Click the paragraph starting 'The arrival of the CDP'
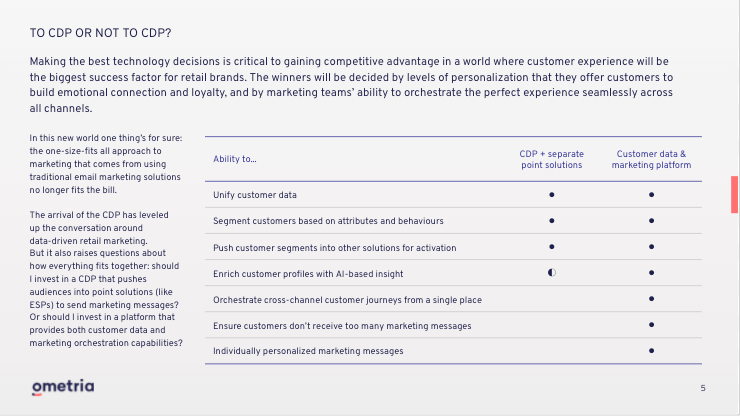This screenshot has height=416, width=740. pyautogui.click(x=106, y=279)
